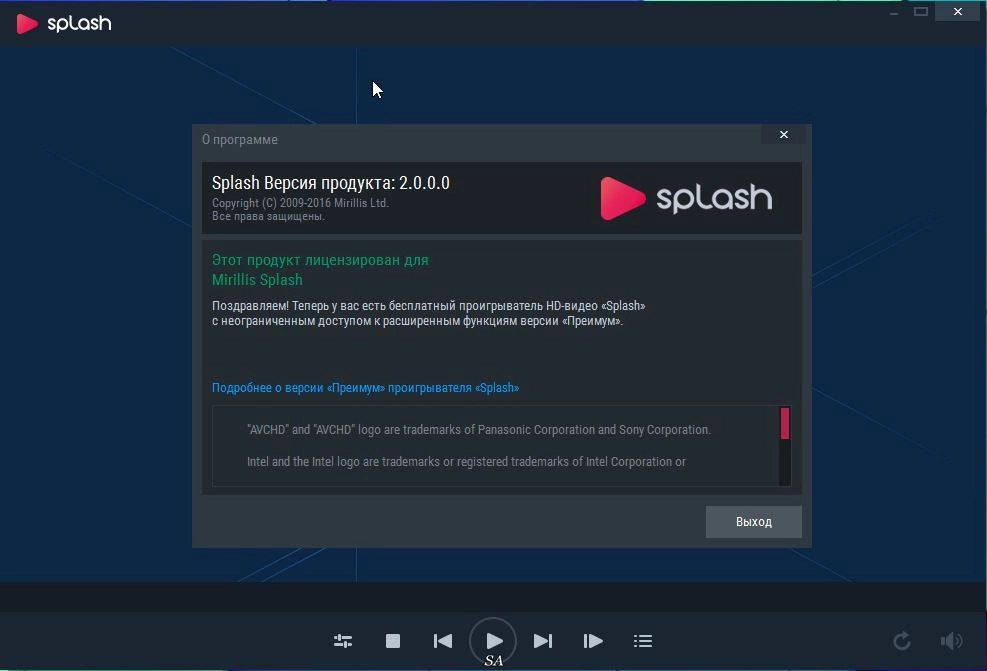The height and width of the screenshot is (671, 987).
Task: Click the О программе dialog title
Action: pyautogui.click(x=239, y=139)
